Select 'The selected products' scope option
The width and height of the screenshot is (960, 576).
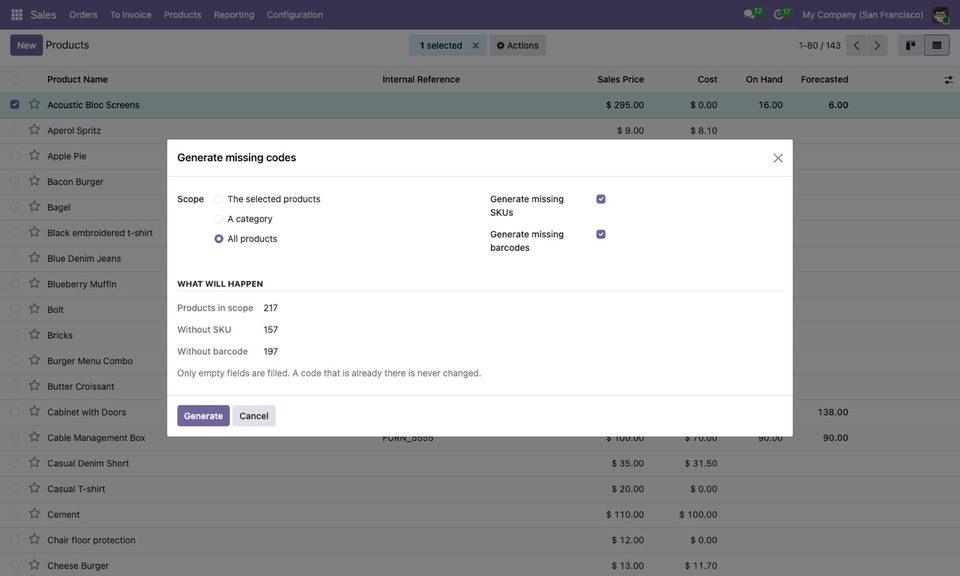(219, 200)
